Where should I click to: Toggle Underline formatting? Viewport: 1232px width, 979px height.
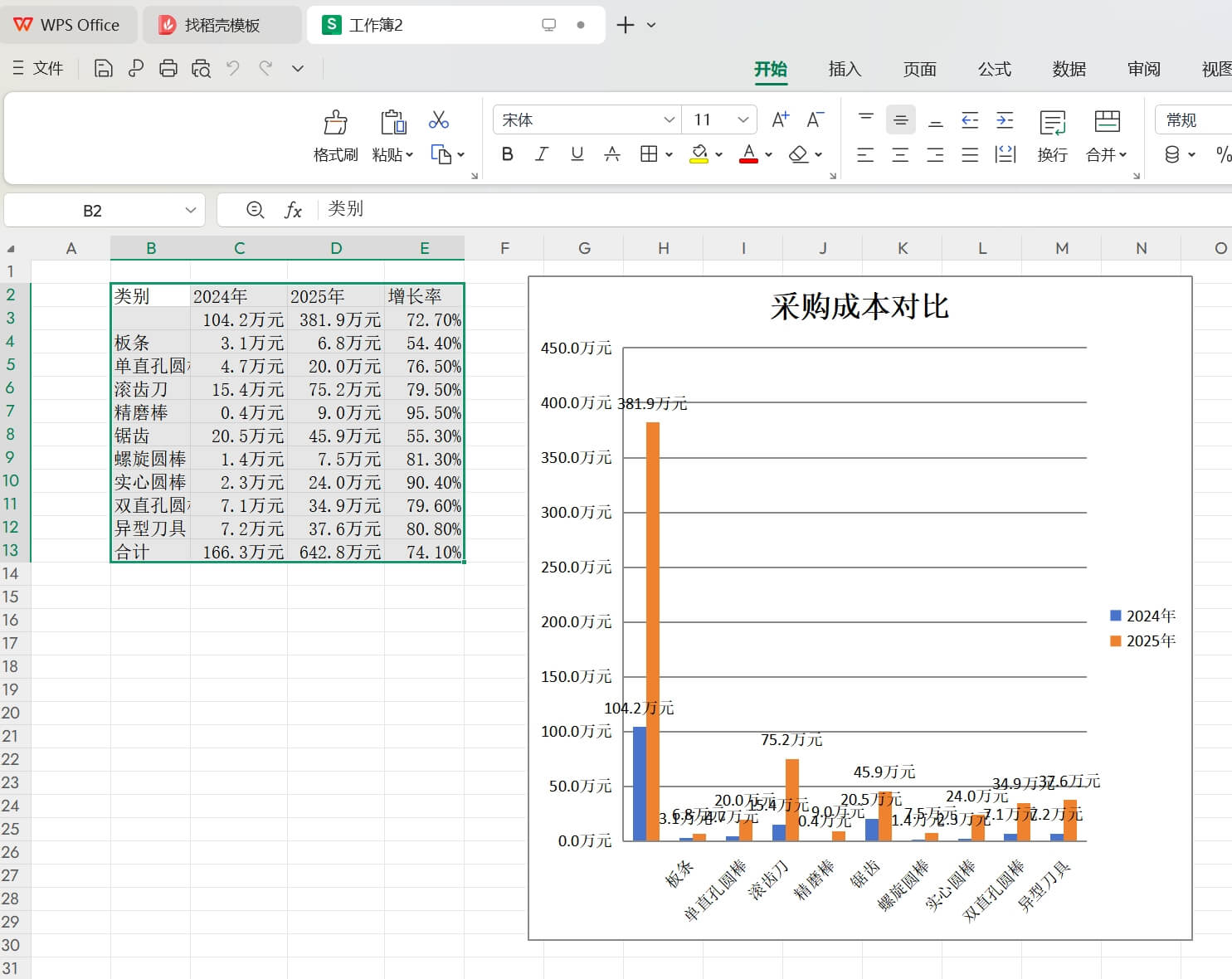point(577,154)
